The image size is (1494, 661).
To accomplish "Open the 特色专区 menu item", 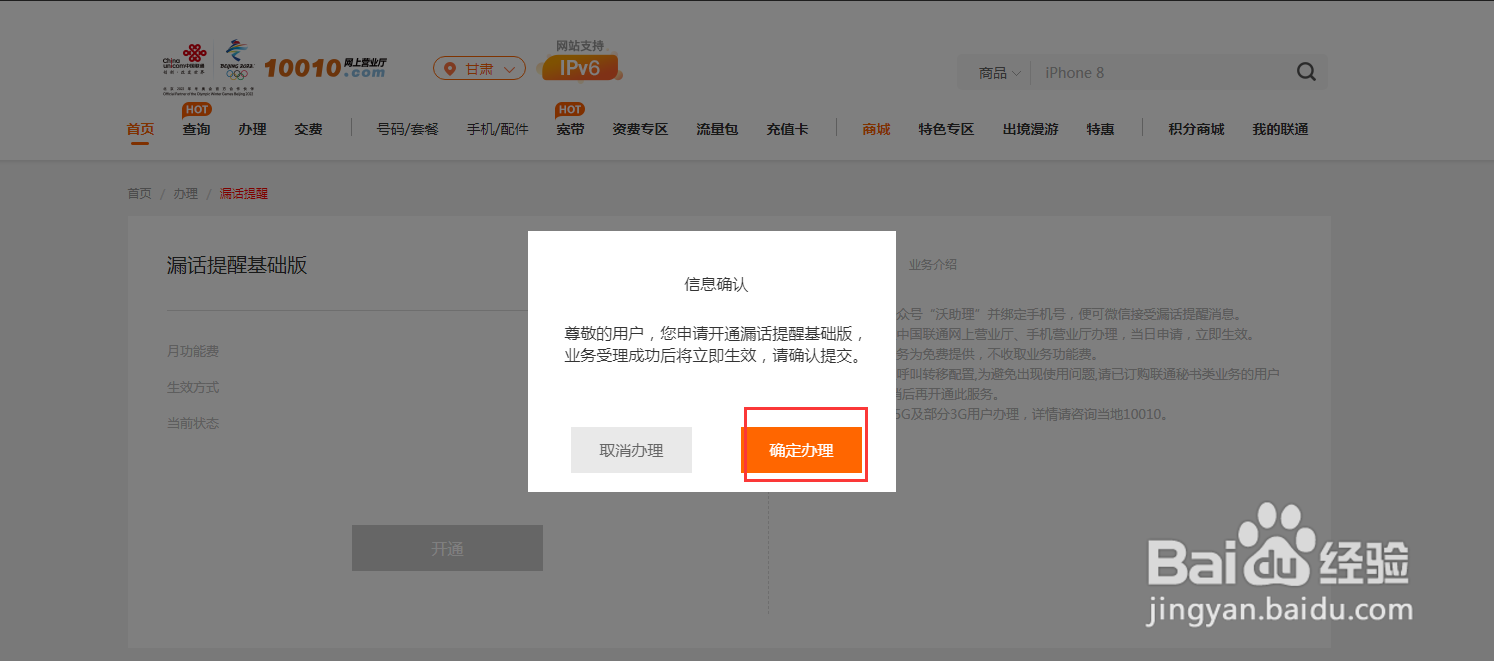I will (946, 129).
